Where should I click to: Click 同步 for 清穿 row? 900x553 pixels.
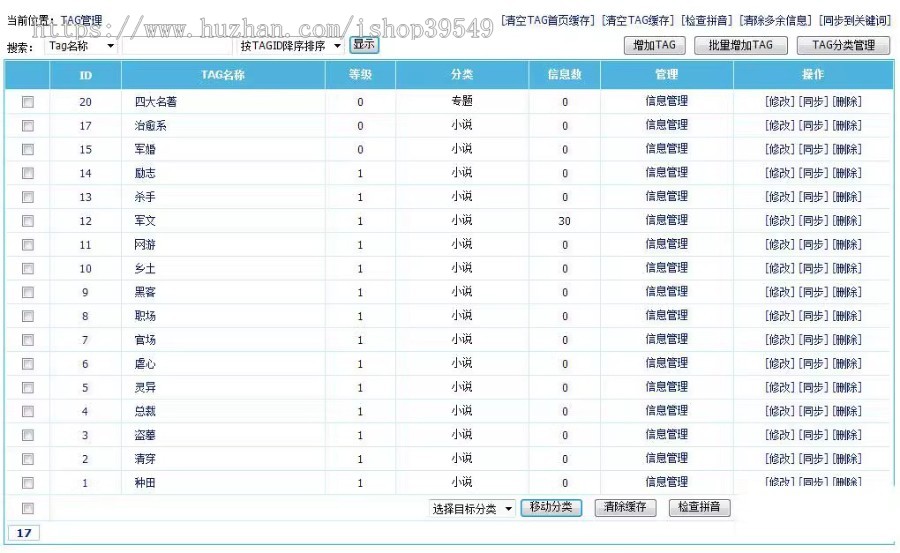(x=813, y=459)
